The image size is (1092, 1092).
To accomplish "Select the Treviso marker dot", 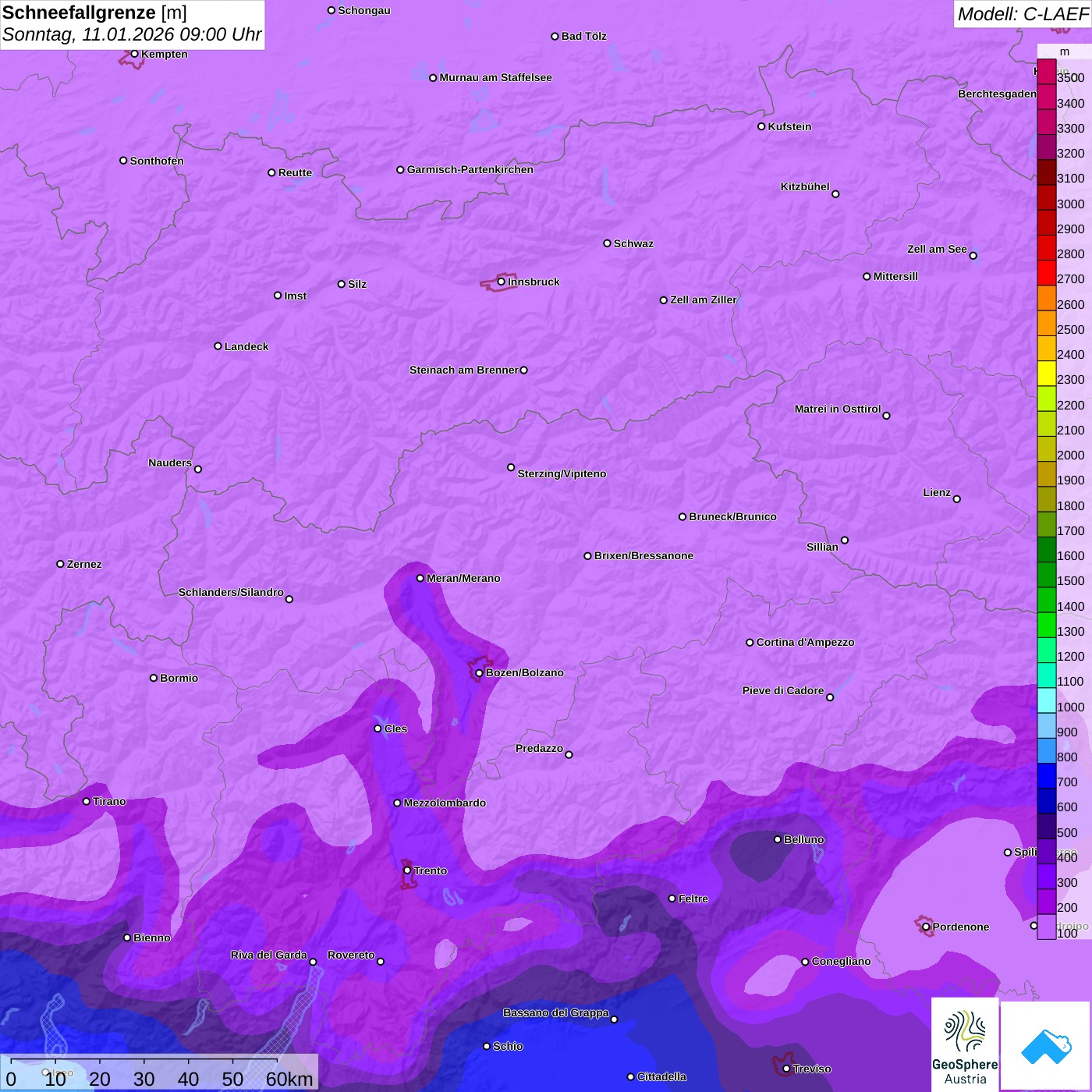I will coord(786,1069).
